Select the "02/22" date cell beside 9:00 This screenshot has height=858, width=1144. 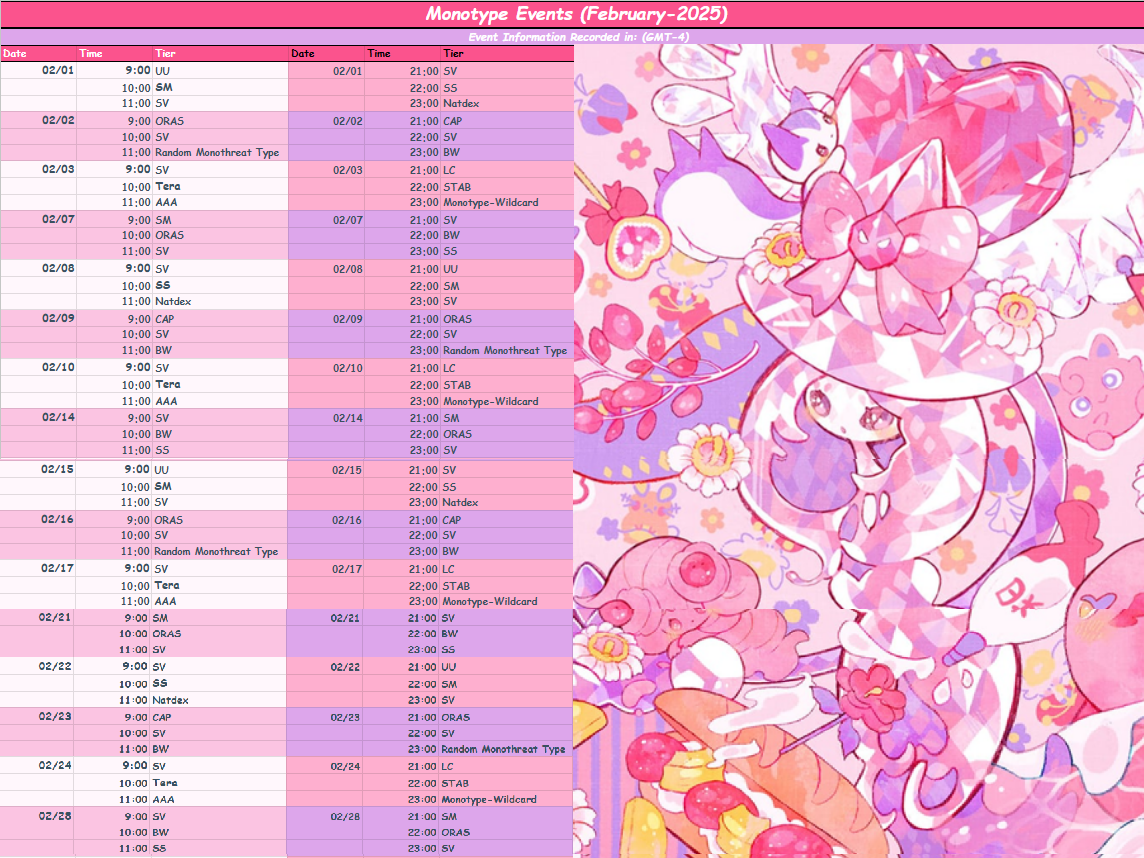tap(55, 666)
